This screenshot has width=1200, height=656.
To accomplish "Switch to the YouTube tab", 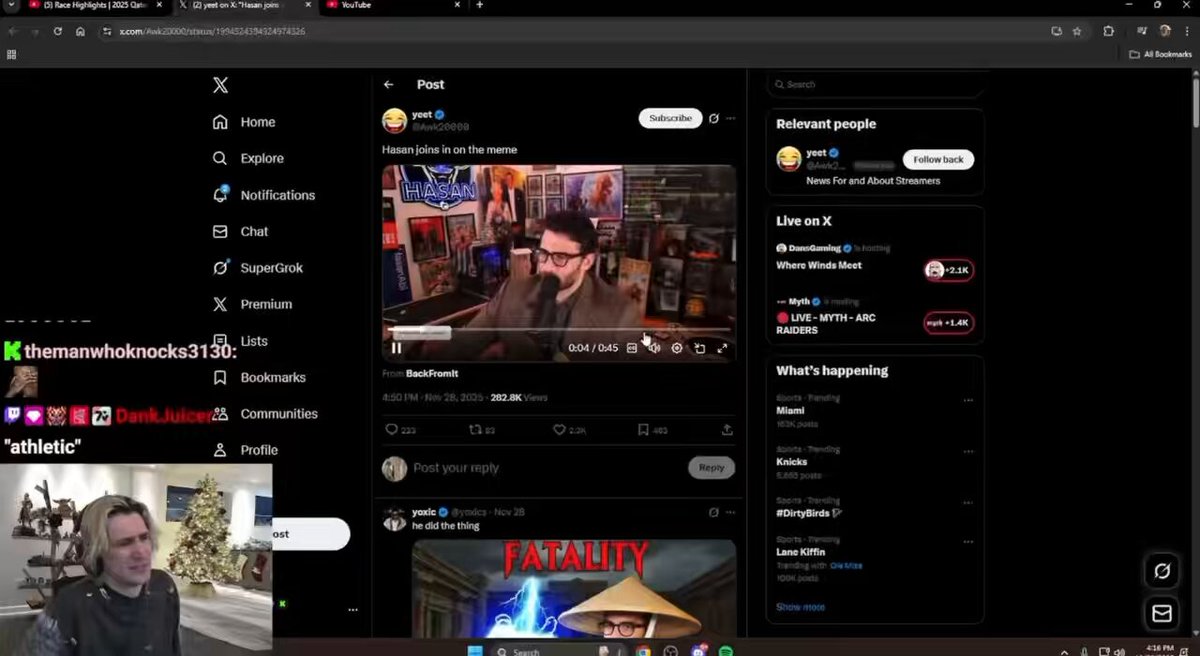I will (392, 5).
